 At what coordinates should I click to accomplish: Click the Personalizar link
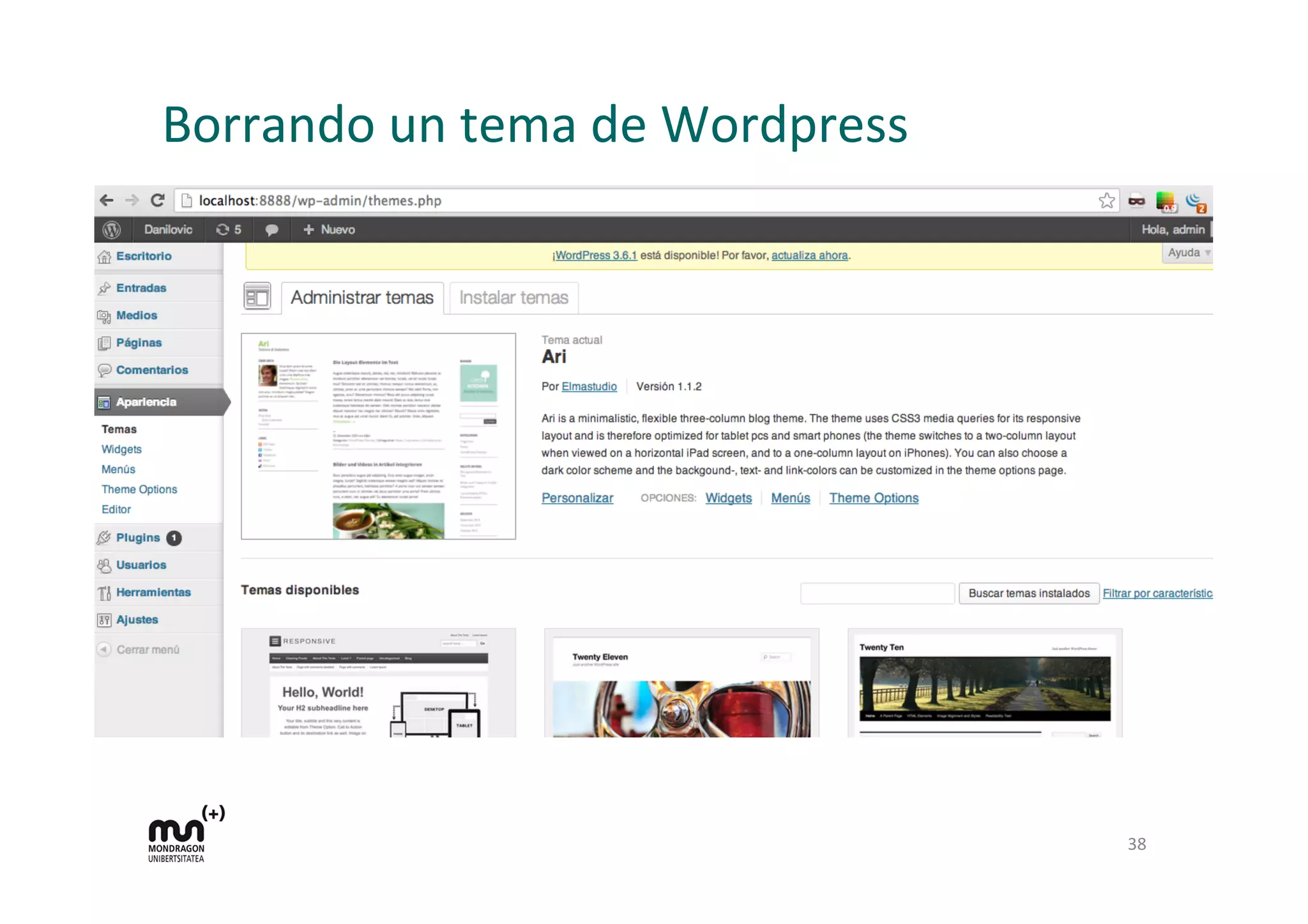pyautogui.click(x=577, y=498)
